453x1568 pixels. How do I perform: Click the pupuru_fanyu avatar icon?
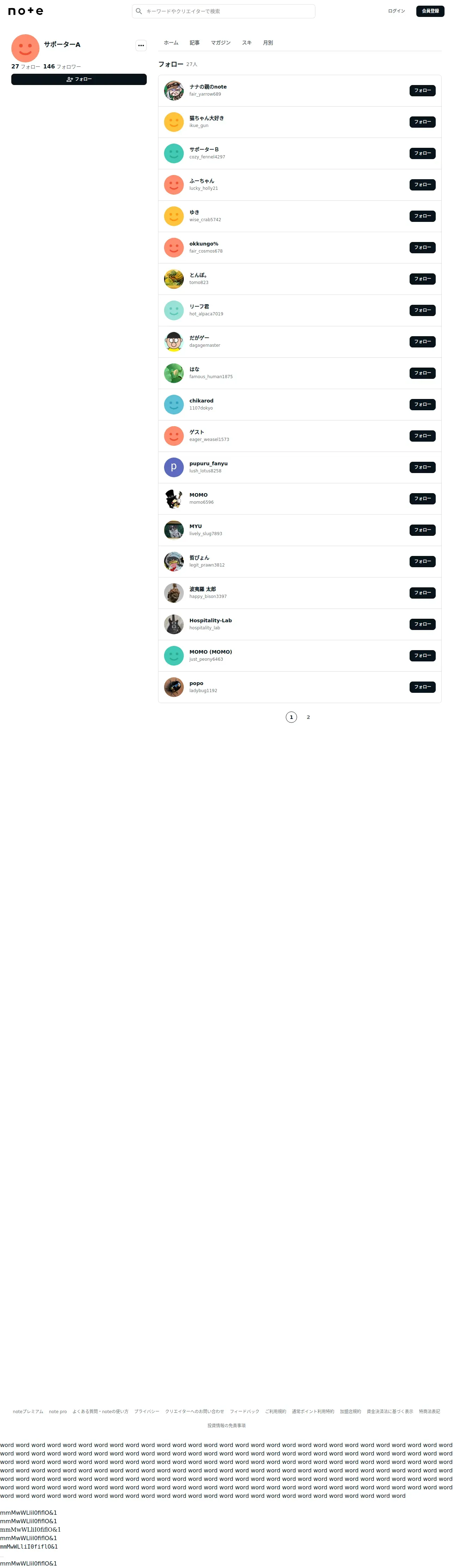coord(174,467)
